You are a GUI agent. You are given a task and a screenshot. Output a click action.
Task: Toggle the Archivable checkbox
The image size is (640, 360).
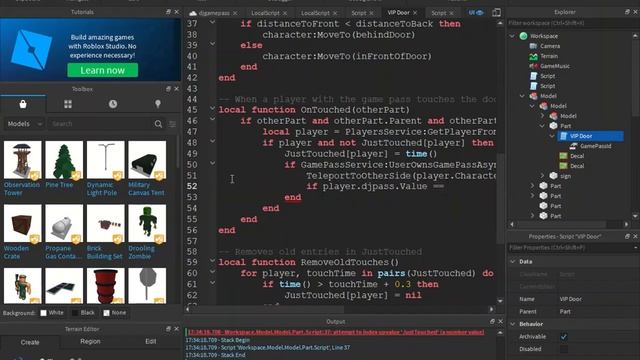click(564, 337)
